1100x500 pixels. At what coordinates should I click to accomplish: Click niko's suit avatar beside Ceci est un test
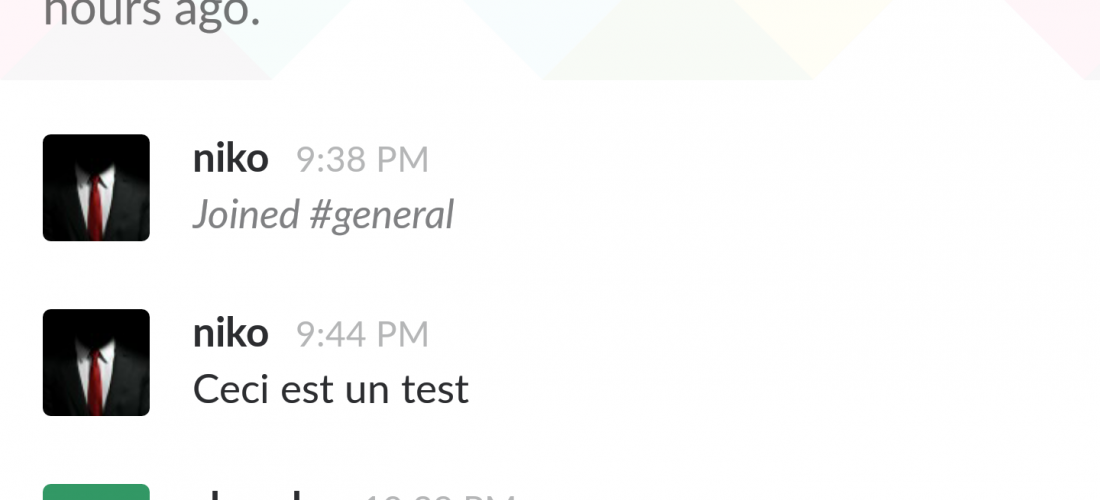pos(96,363)
